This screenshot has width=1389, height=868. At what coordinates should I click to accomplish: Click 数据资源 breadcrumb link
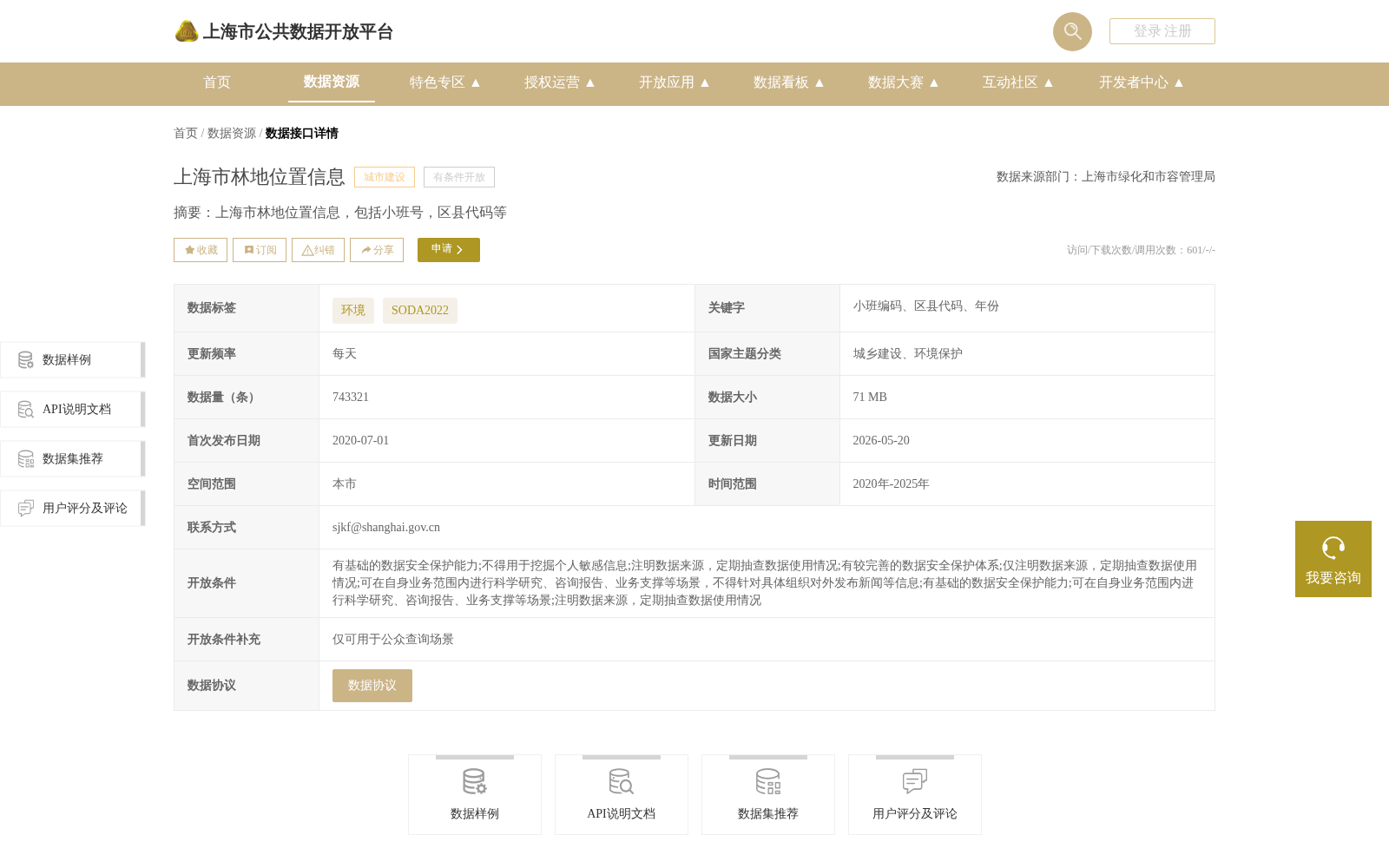pos(232,133)
